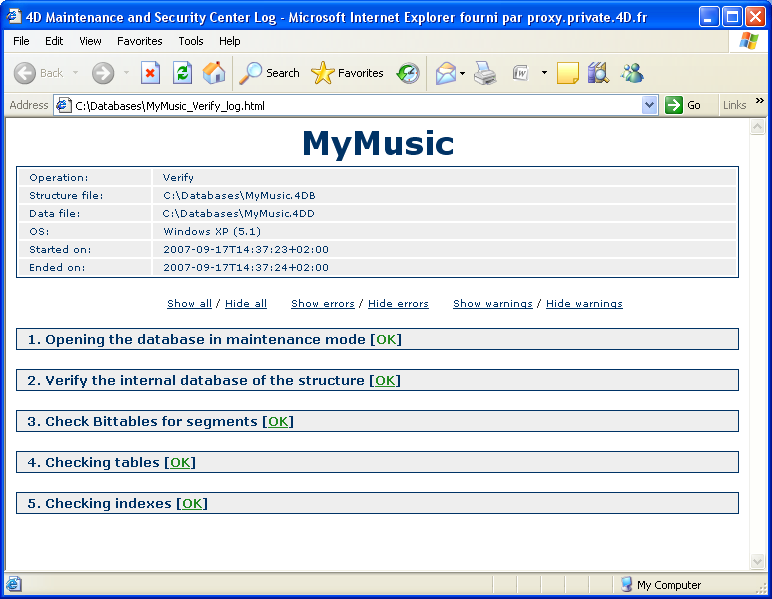Print the page using the printer icon

tap(485, 73)
